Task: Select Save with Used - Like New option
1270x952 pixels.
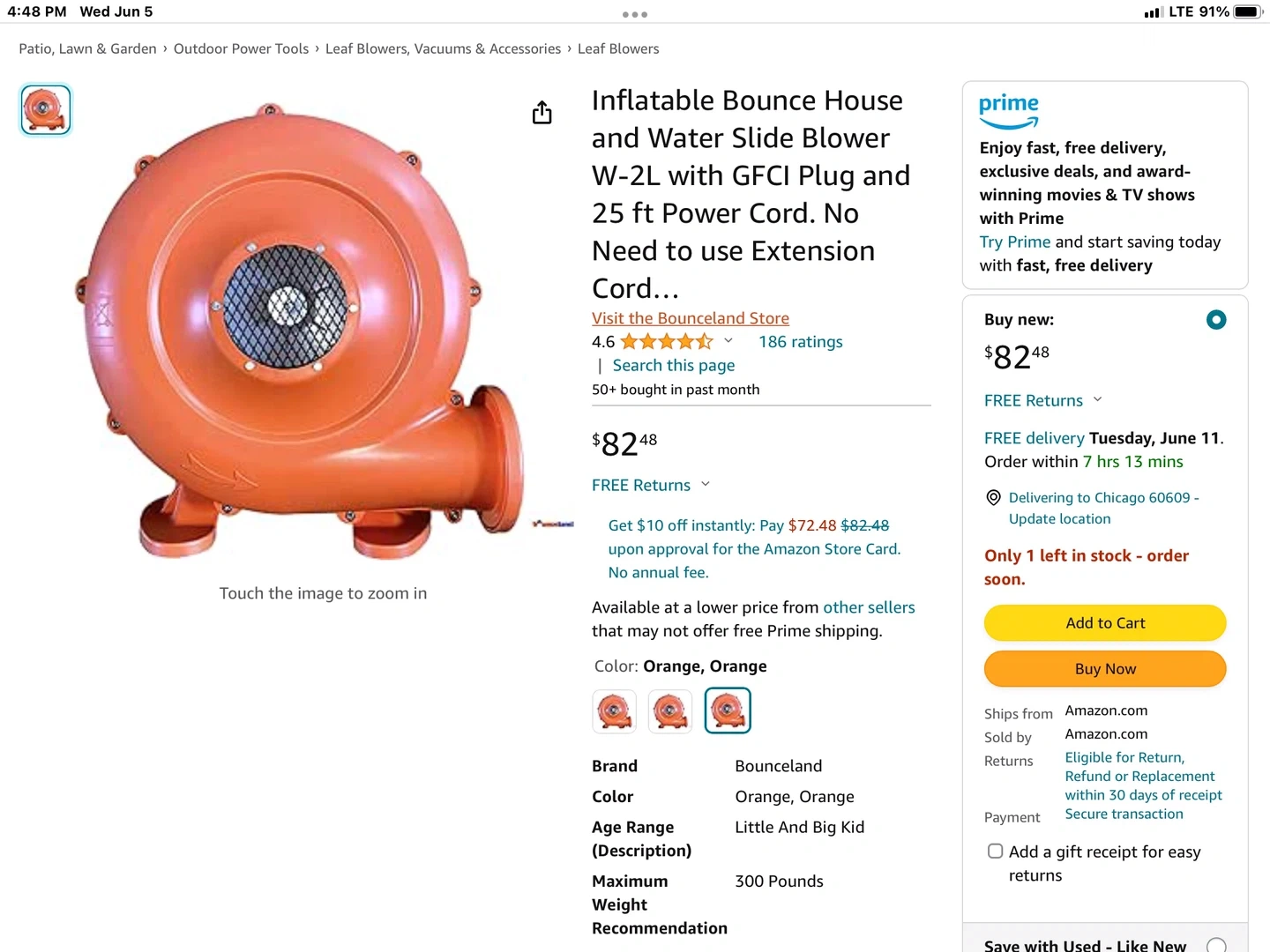Action: pyautogui.click(x=1216, y=945)
